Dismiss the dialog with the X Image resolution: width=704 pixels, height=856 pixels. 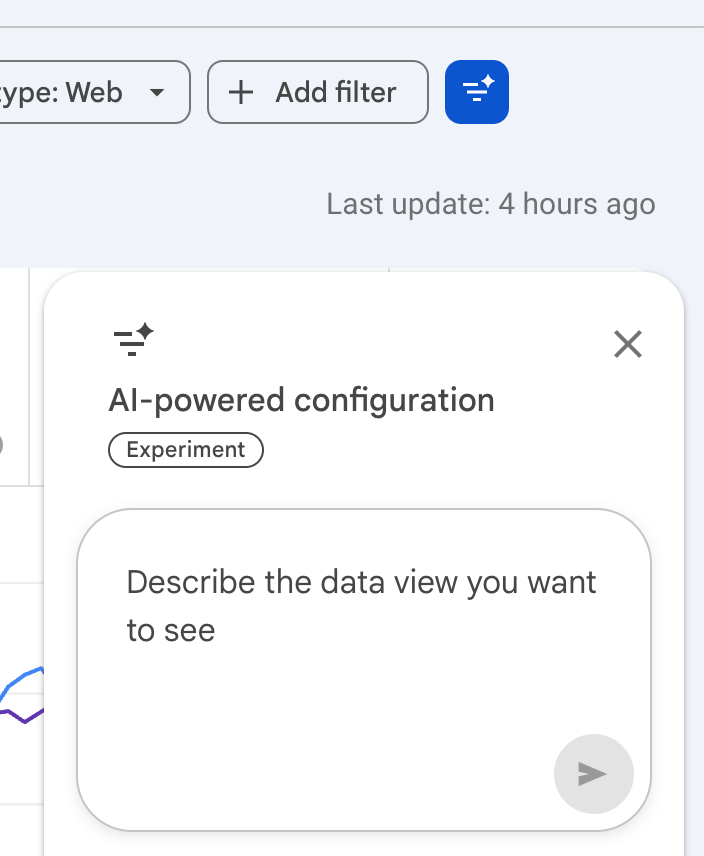tap(628, 344)
